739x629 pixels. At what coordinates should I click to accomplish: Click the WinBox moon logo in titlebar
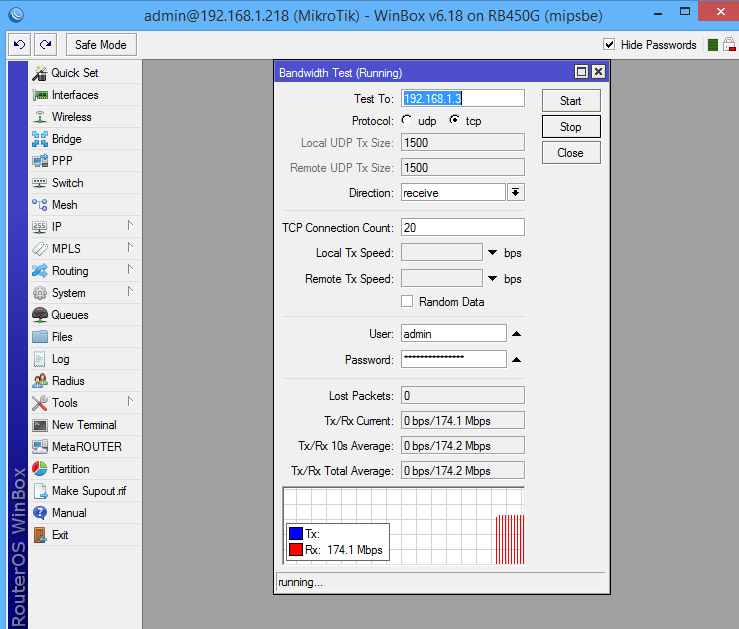click(x=16, y=15)
